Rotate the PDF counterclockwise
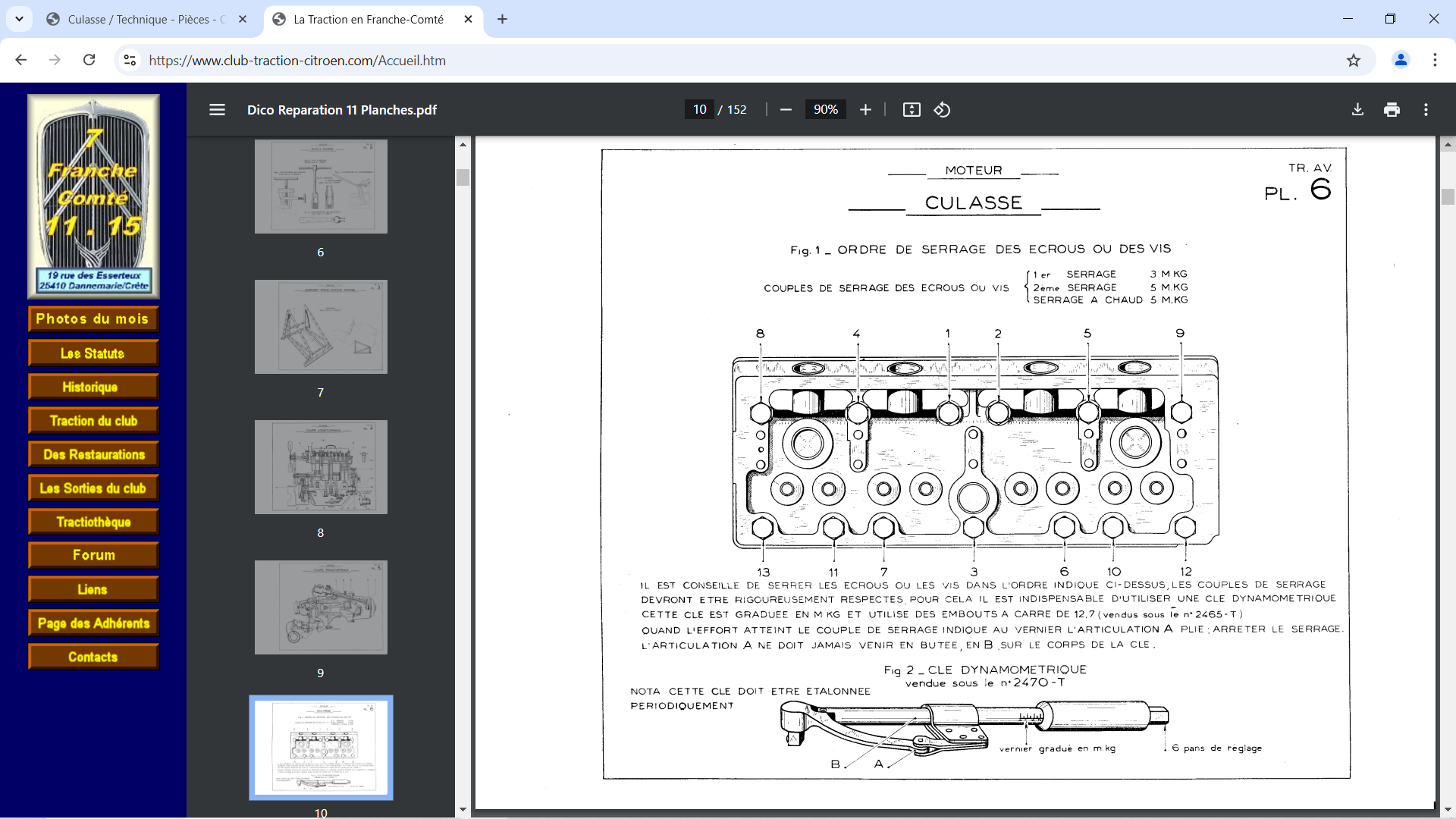Screen dimensions: 1456x819 pyautogui.click(x=942, y=110)
